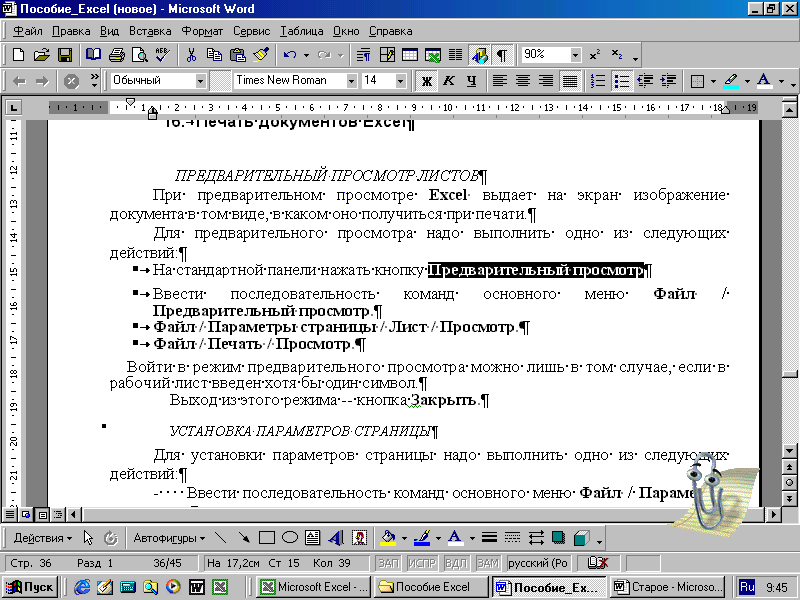Screen dimensions: 800x600
Task: Decrease the paragraph indent
Action: [645, 81]
